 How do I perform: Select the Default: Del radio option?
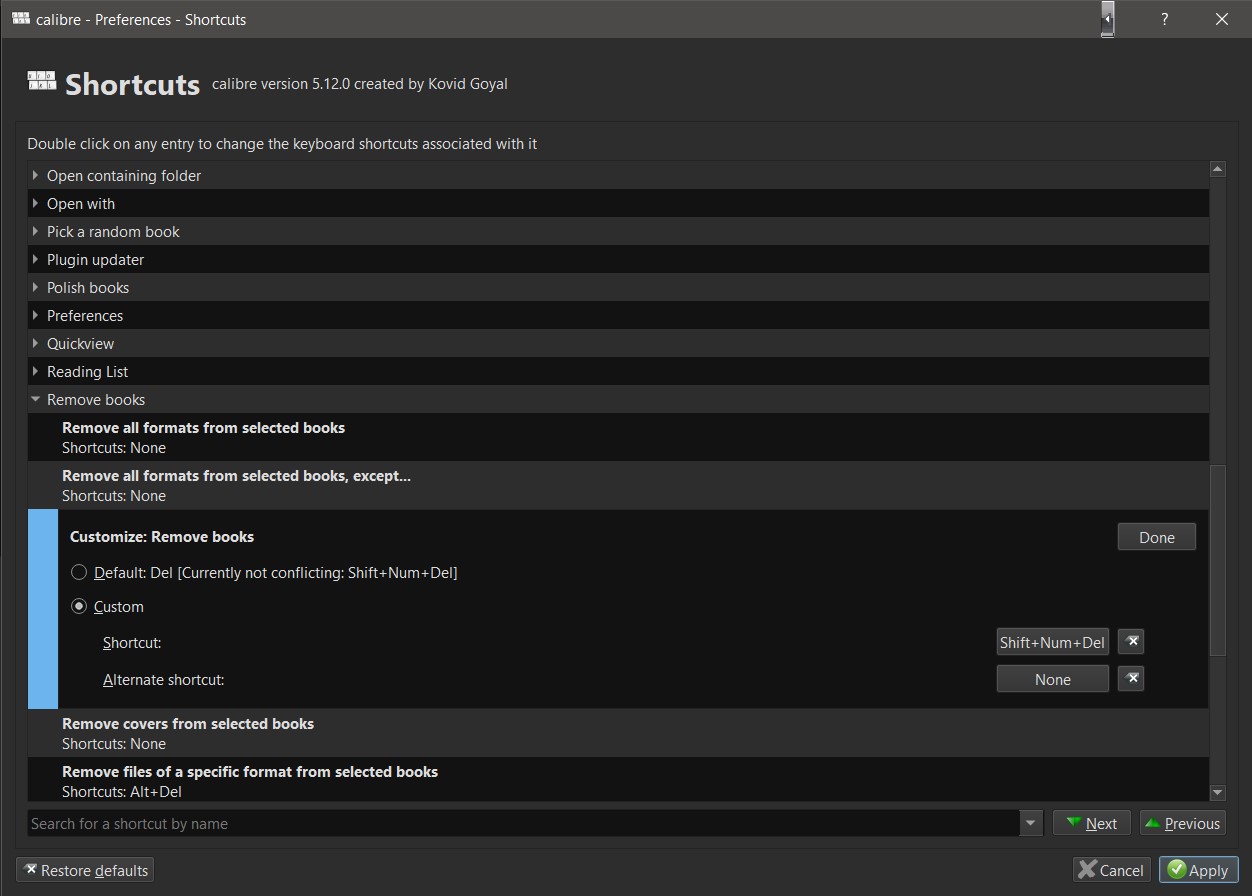pyautogui.click(x=79, y=573)
